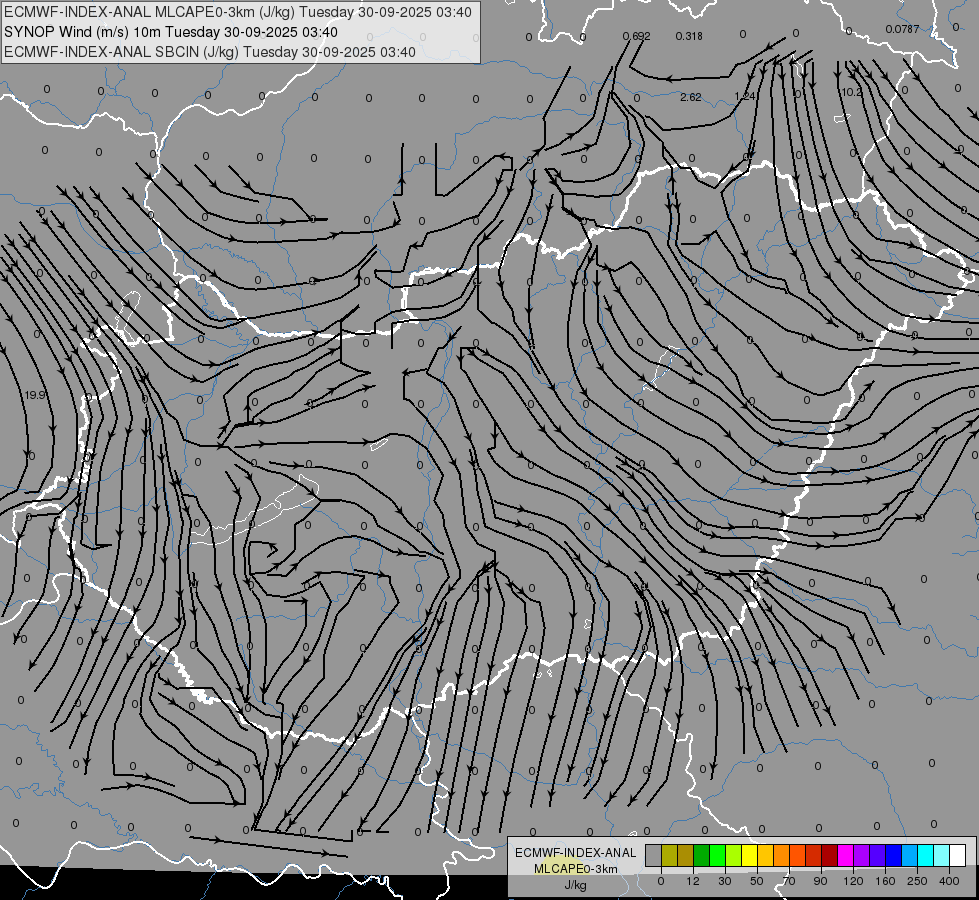This screenshot has width=979, height=900.
Task: Click the gray swatch in the MLCAPE legend
Action: [x=654, y=855]
